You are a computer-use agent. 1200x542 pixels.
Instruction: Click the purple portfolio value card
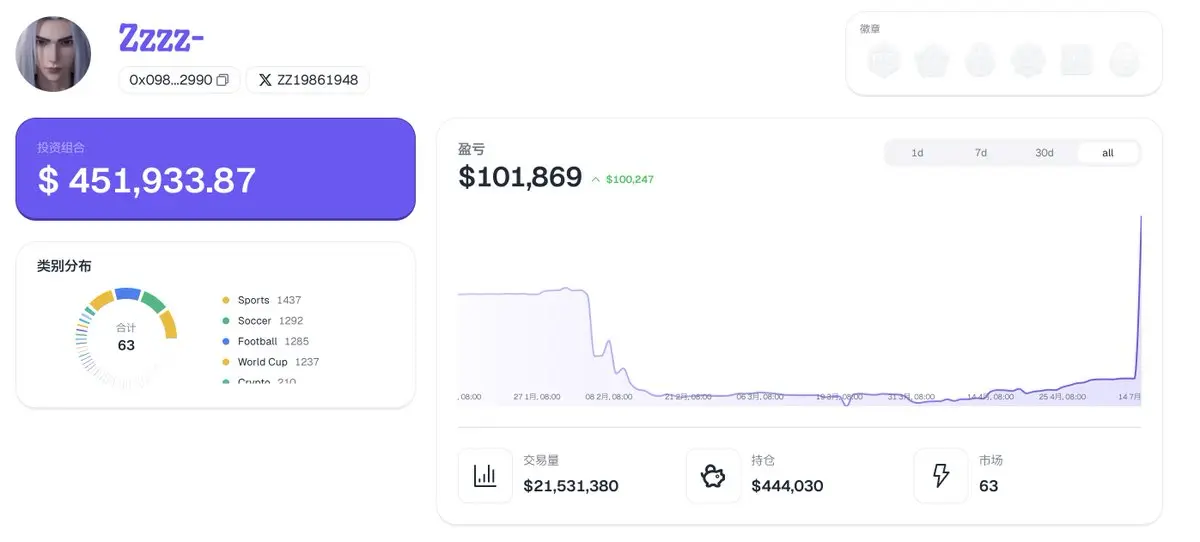215,169
